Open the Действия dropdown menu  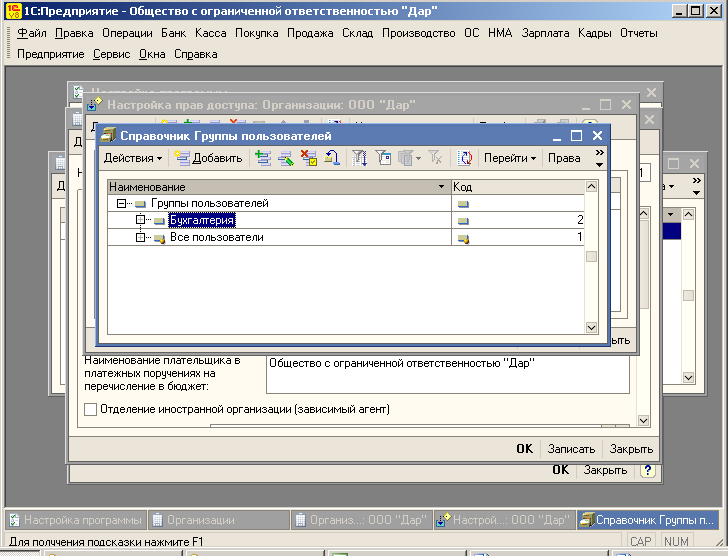(133, 158)
